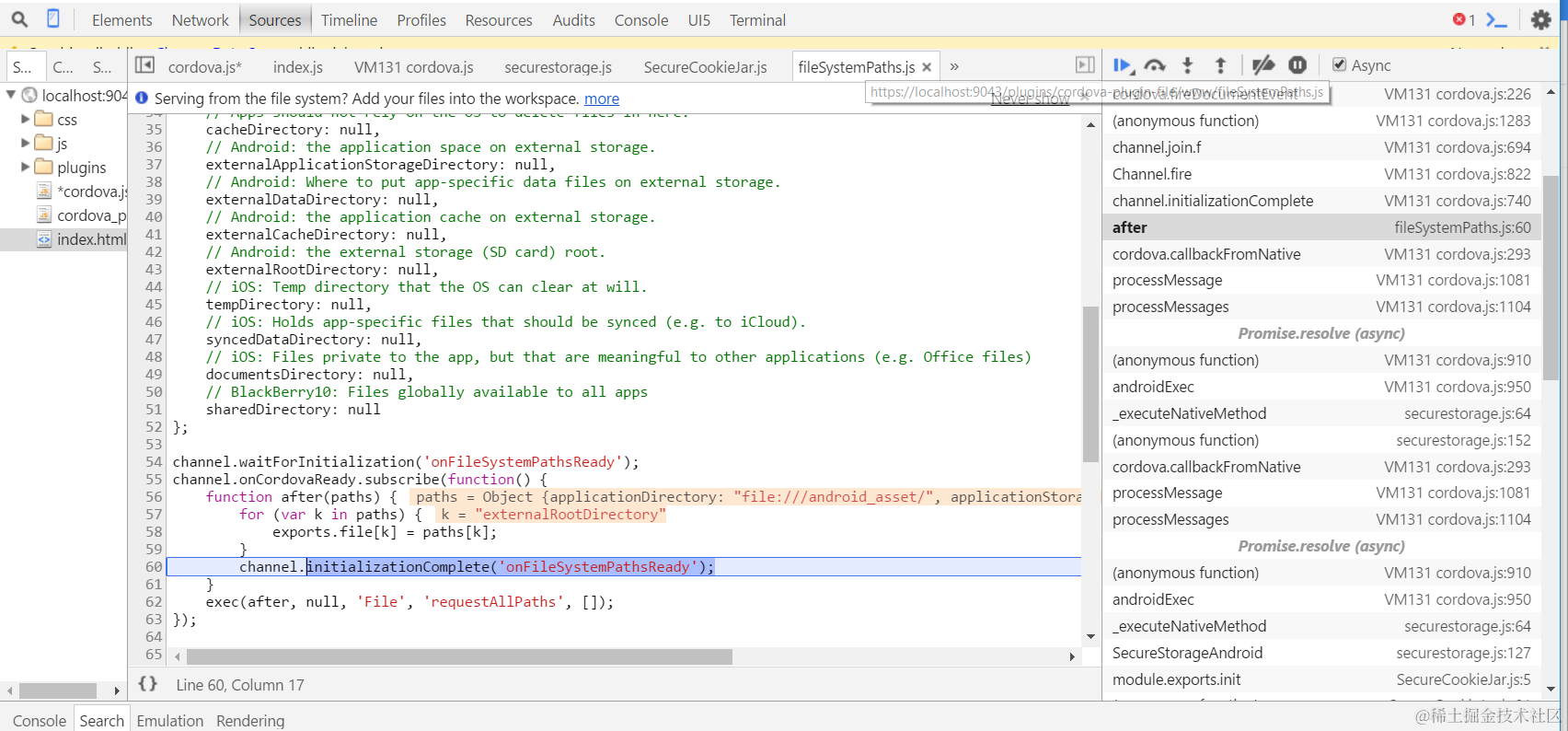Open the modified cordova.js file in tree
The image size is (1568, 731).
[91, 191]
